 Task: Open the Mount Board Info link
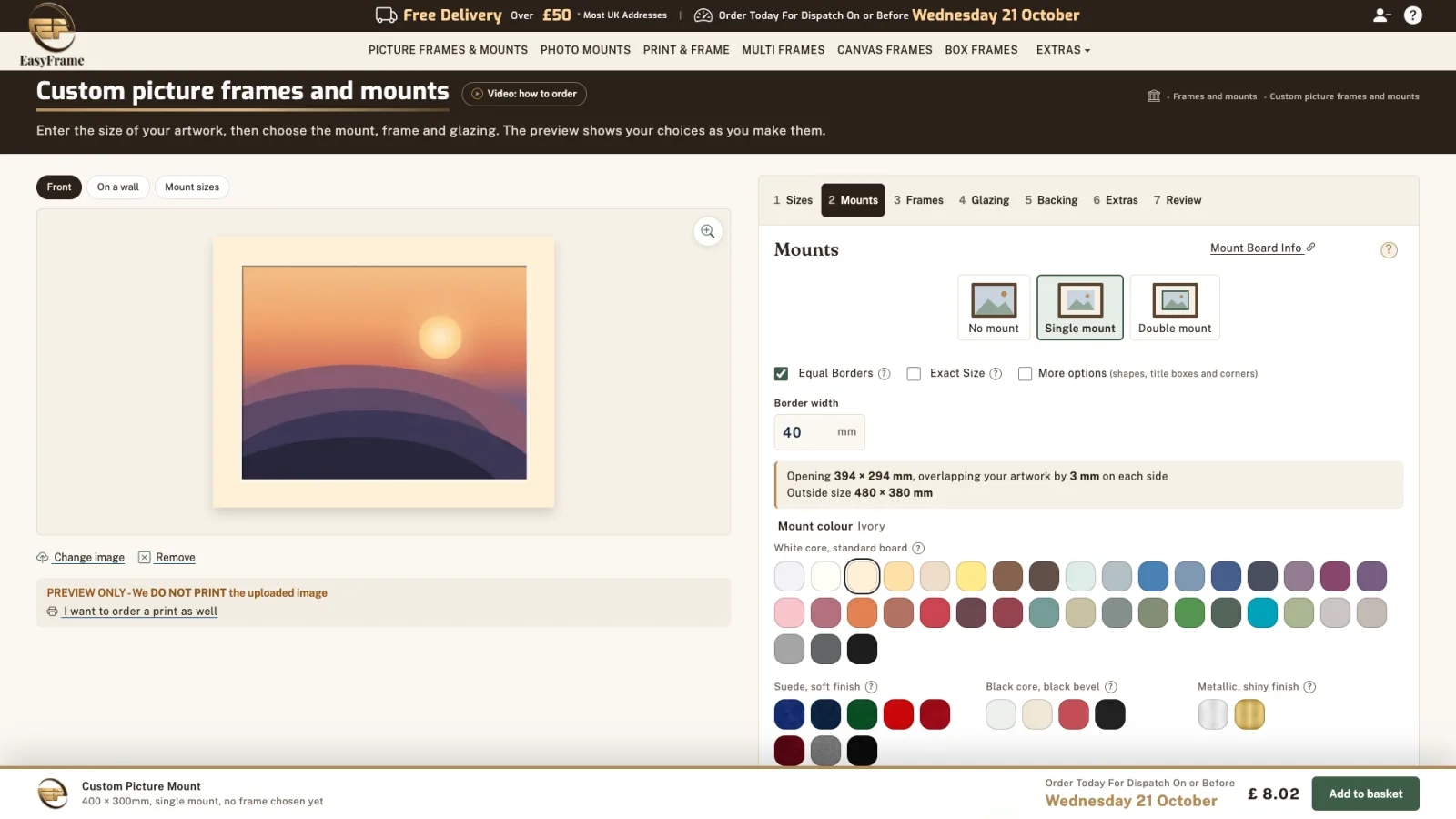pyautogui.click(x=1262, y=248)
